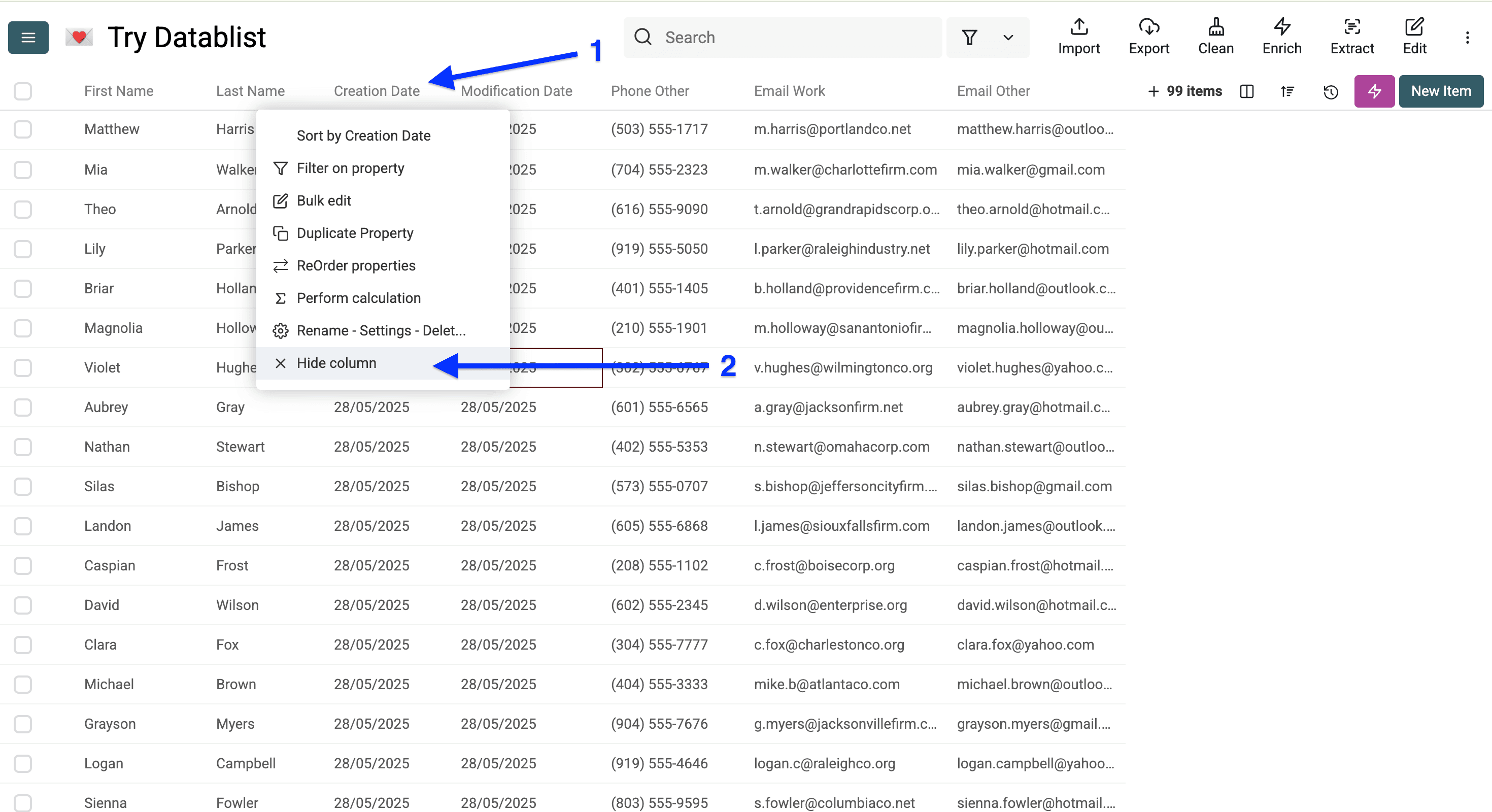
Task: Select the Silas Bishop row
Action: coord(23,487)
